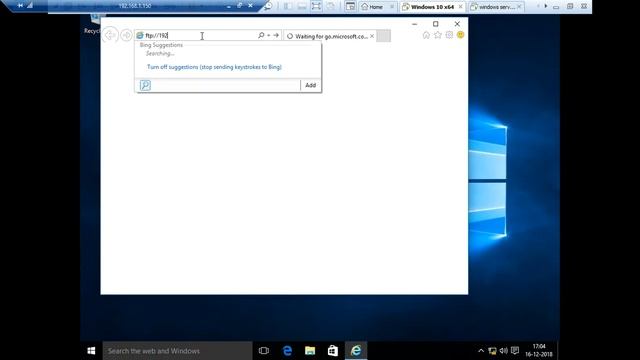Open the Windows Start menu
This screenshot has width=640, height=360.
[x=91, y=351]
